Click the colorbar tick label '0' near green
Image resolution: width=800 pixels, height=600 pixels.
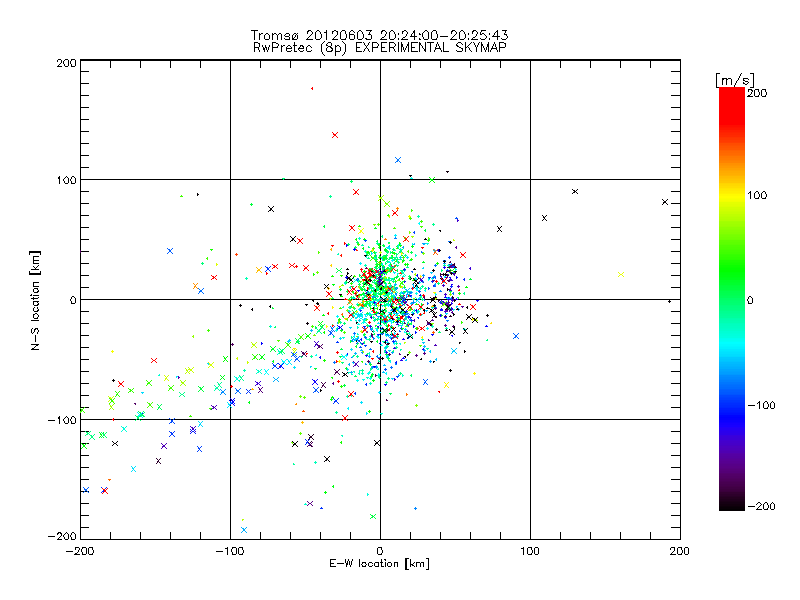pos(750,301)
